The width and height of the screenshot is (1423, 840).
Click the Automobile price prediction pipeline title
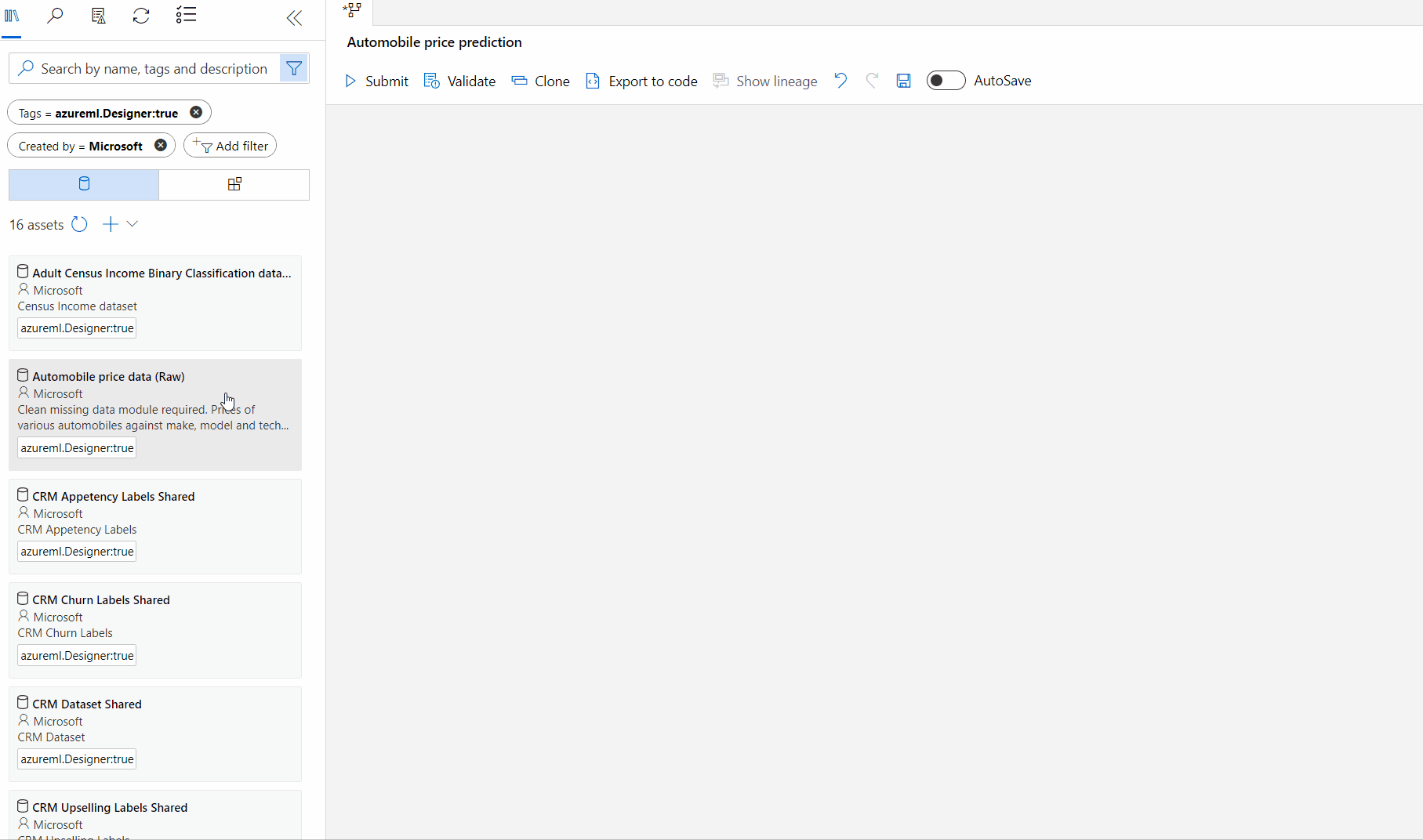[434, 42]
